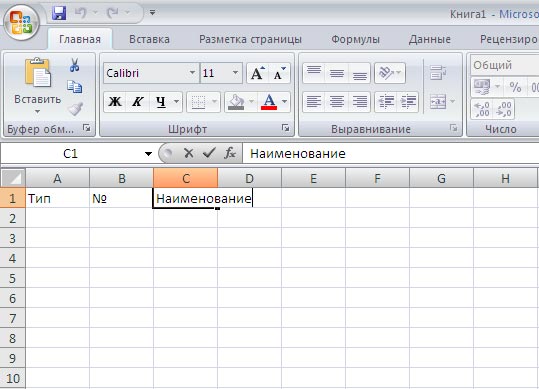Apply fill color with paint bucket
The height and width of the screenshot is (389, 539).
(236, 101)
